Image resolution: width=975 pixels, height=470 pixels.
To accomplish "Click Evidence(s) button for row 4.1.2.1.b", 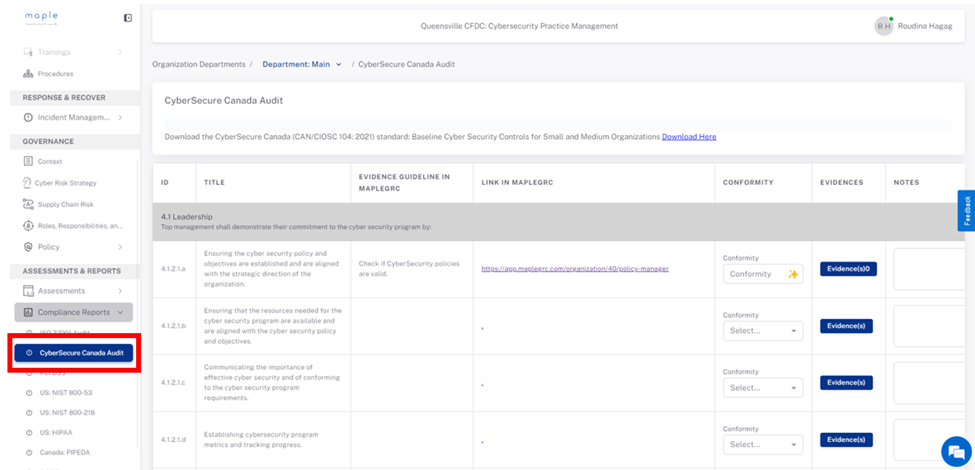I will (x=846, y=326).
